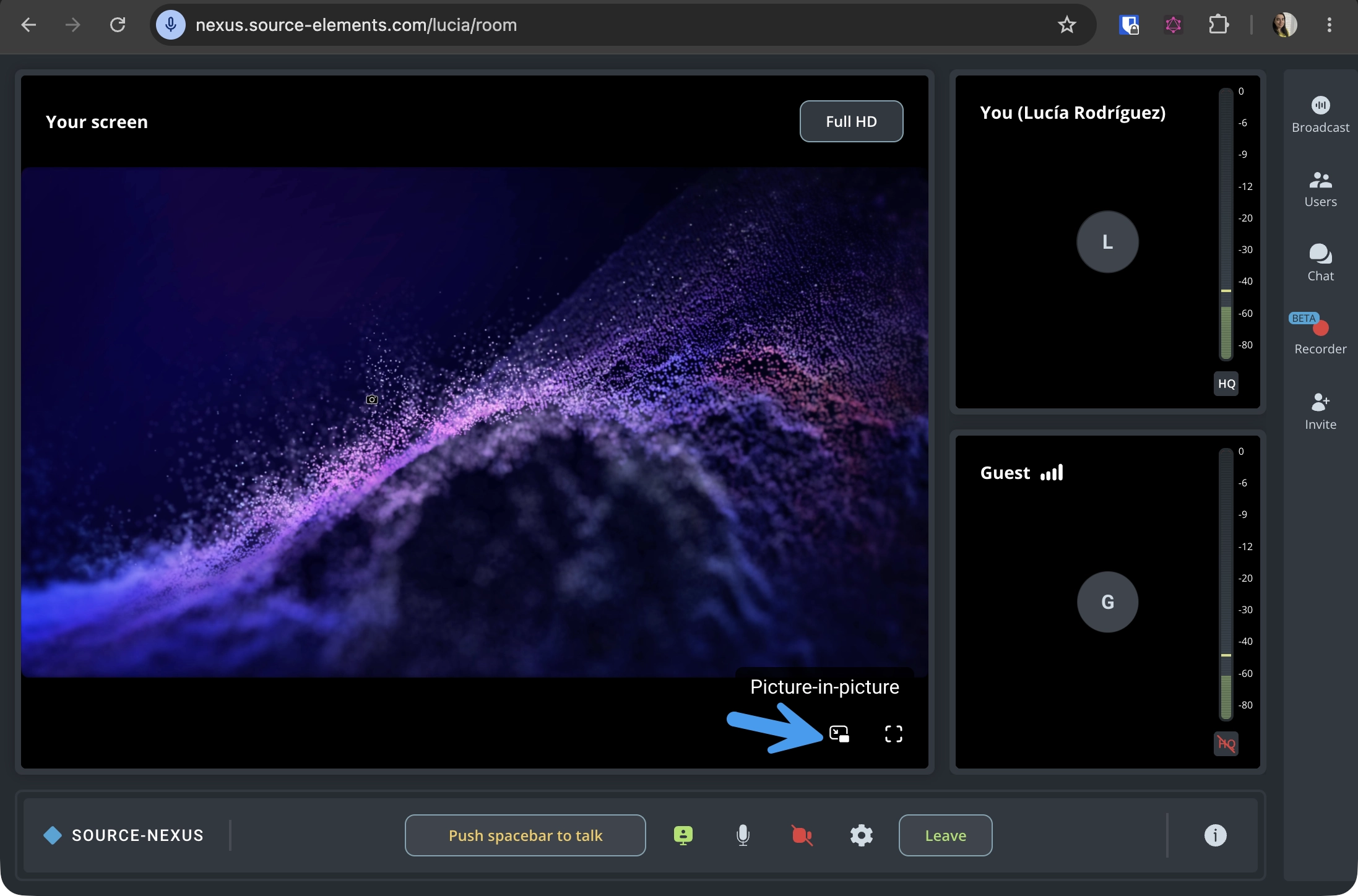Open picture-in-picture for screen share
This screenshot has height=896, width=1358.
click(839, 734)
